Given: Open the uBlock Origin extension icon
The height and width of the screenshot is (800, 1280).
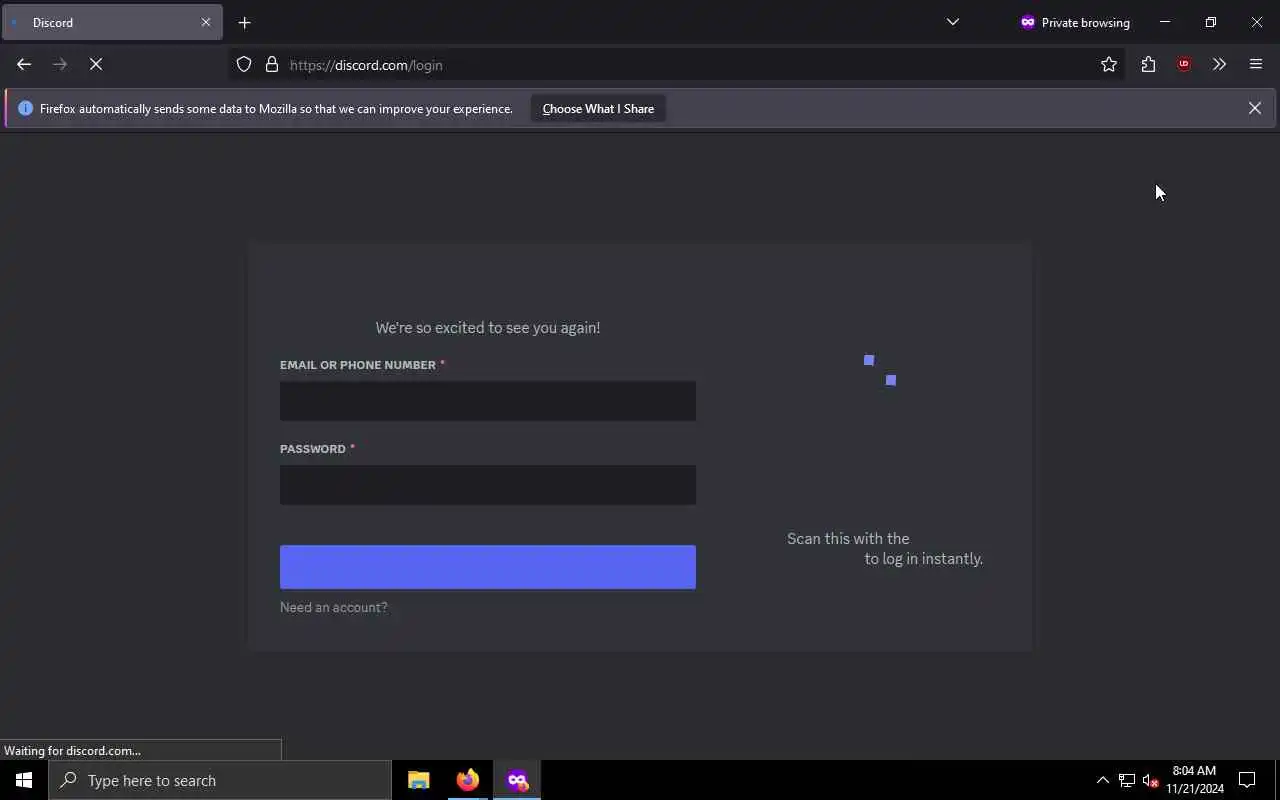Looking at the screenshot, I should (x=1184, y=65).
